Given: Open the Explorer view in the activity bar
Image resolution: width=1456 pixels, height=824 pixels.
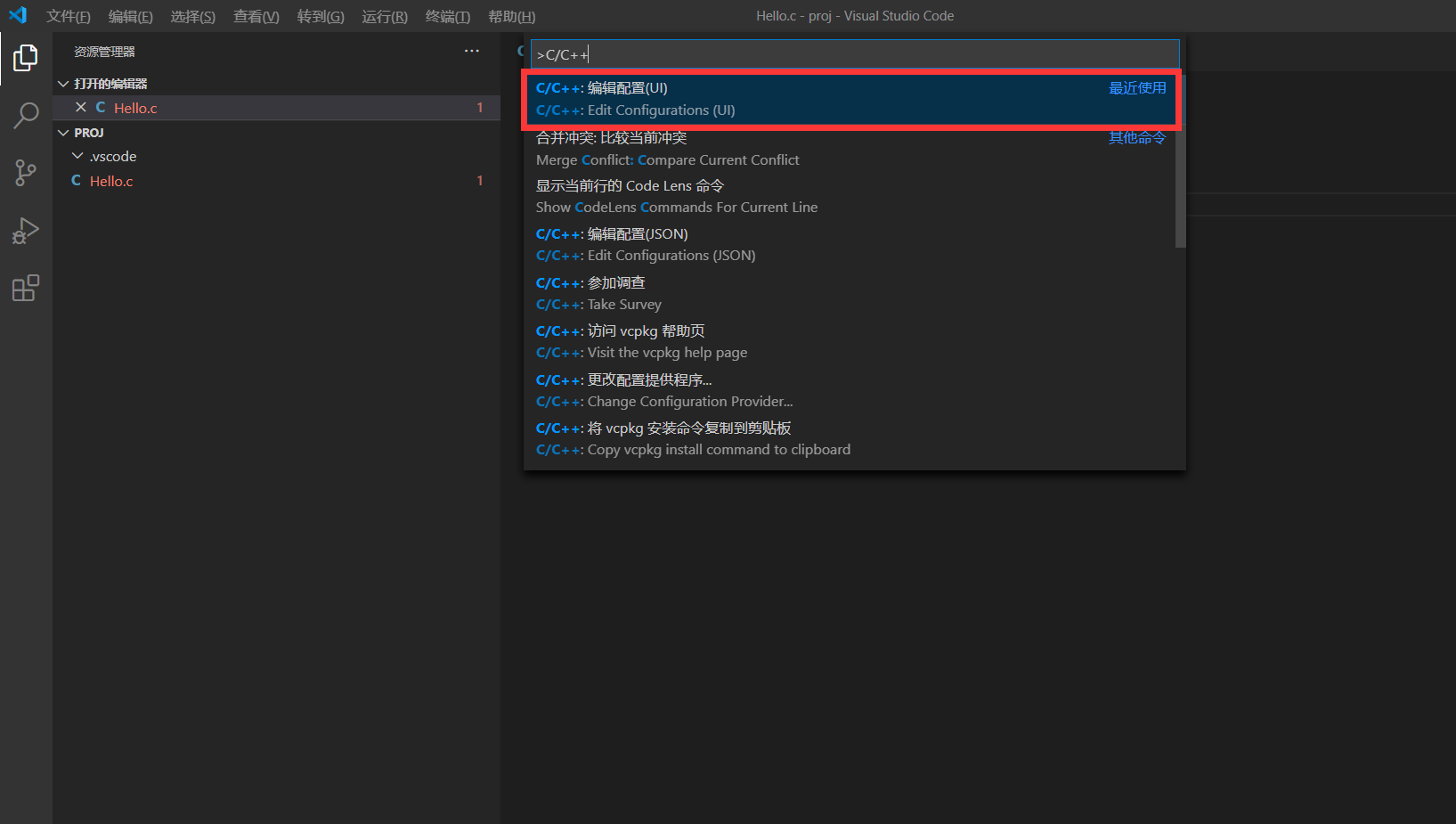Looking at the screenshot, I should coord(26,59).
